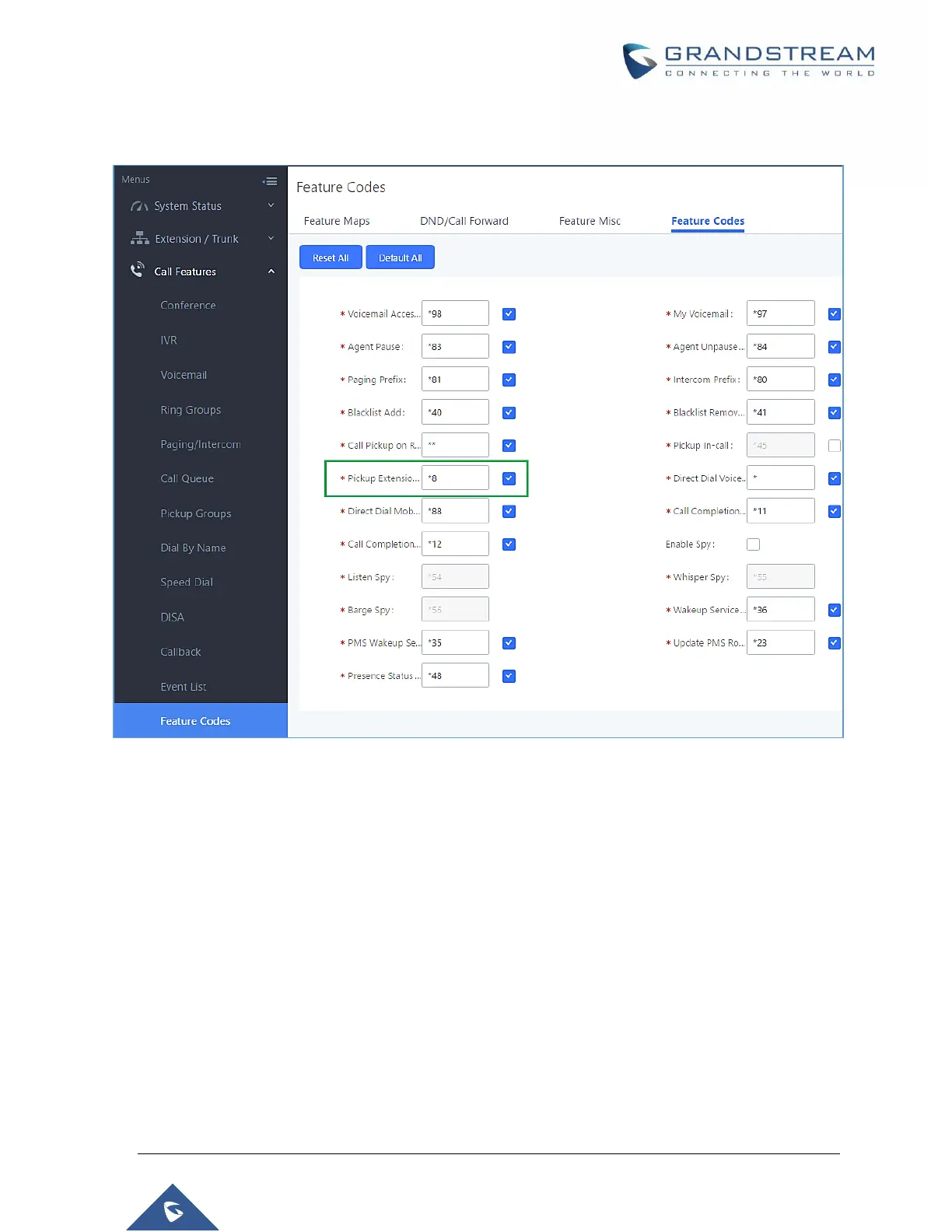Toggle the My Voicemail checkbox

[x=835, y=314]
